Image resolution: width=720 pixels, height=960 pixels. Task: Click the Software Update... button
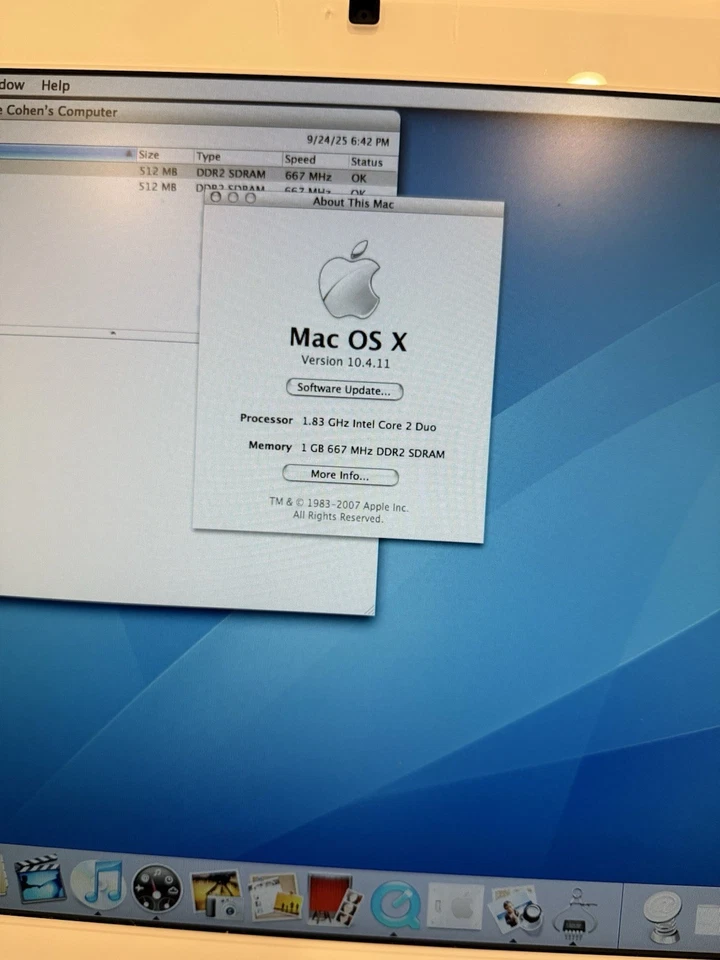tap(344, 389)
